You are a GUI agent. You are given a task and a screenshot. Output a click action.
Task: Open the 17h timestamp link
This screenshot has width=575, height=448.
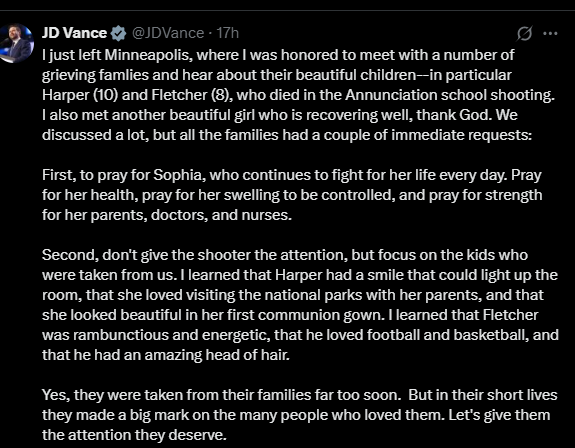[227, 33]
